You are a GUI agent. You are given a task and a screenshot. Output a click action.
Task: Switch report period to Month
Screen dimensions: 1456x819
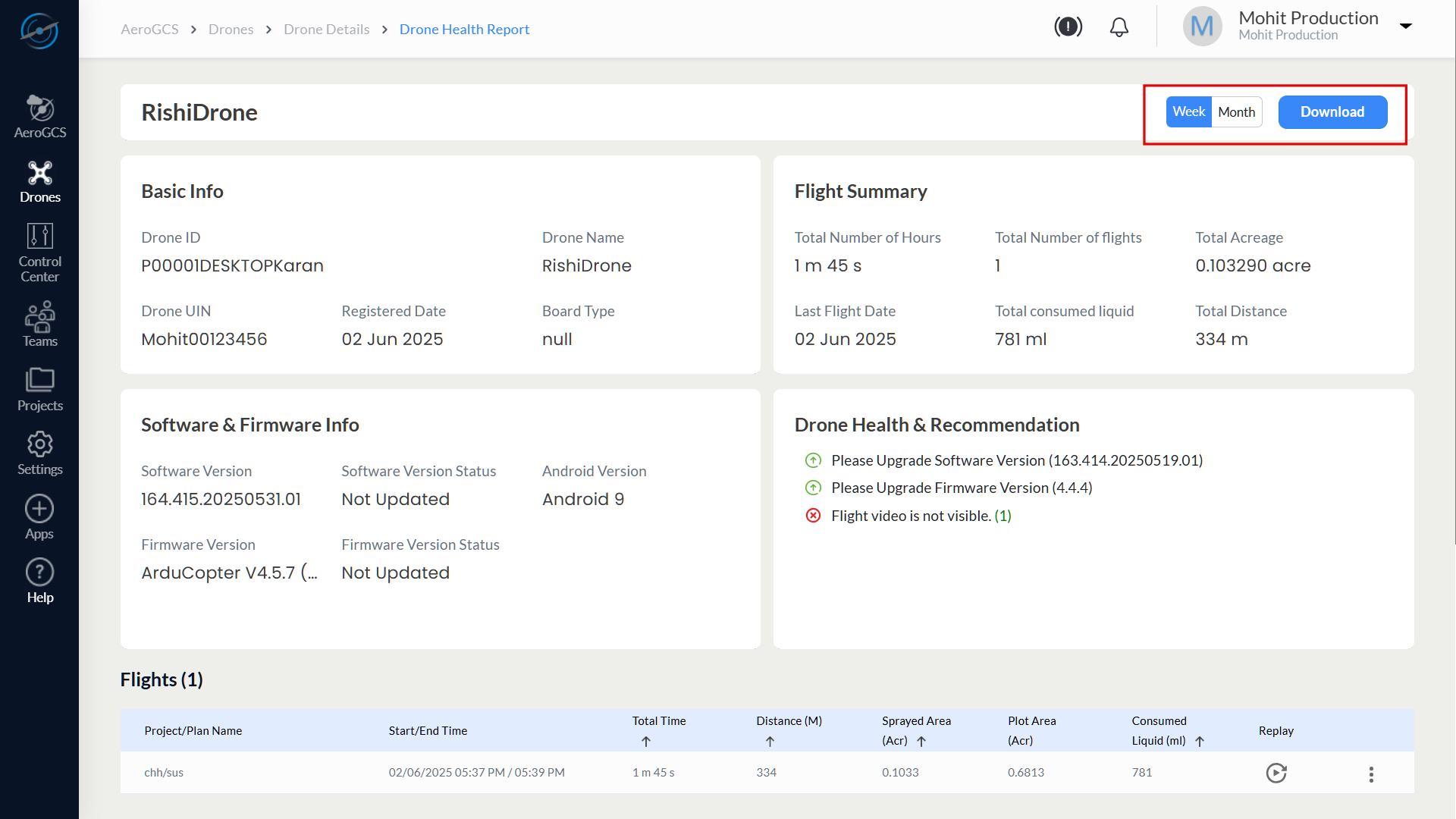1236,112
